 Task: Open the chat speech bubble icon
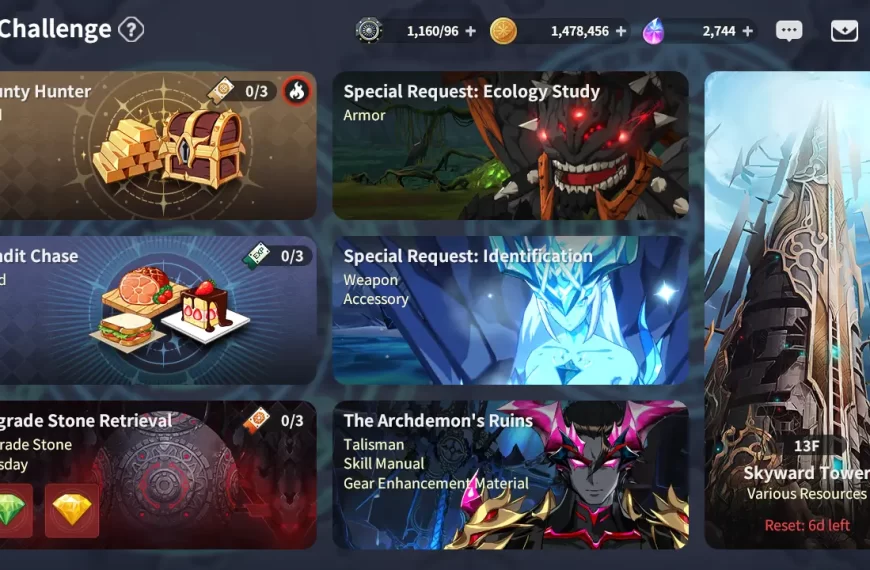pyautogui.click(x=788, y=31)
